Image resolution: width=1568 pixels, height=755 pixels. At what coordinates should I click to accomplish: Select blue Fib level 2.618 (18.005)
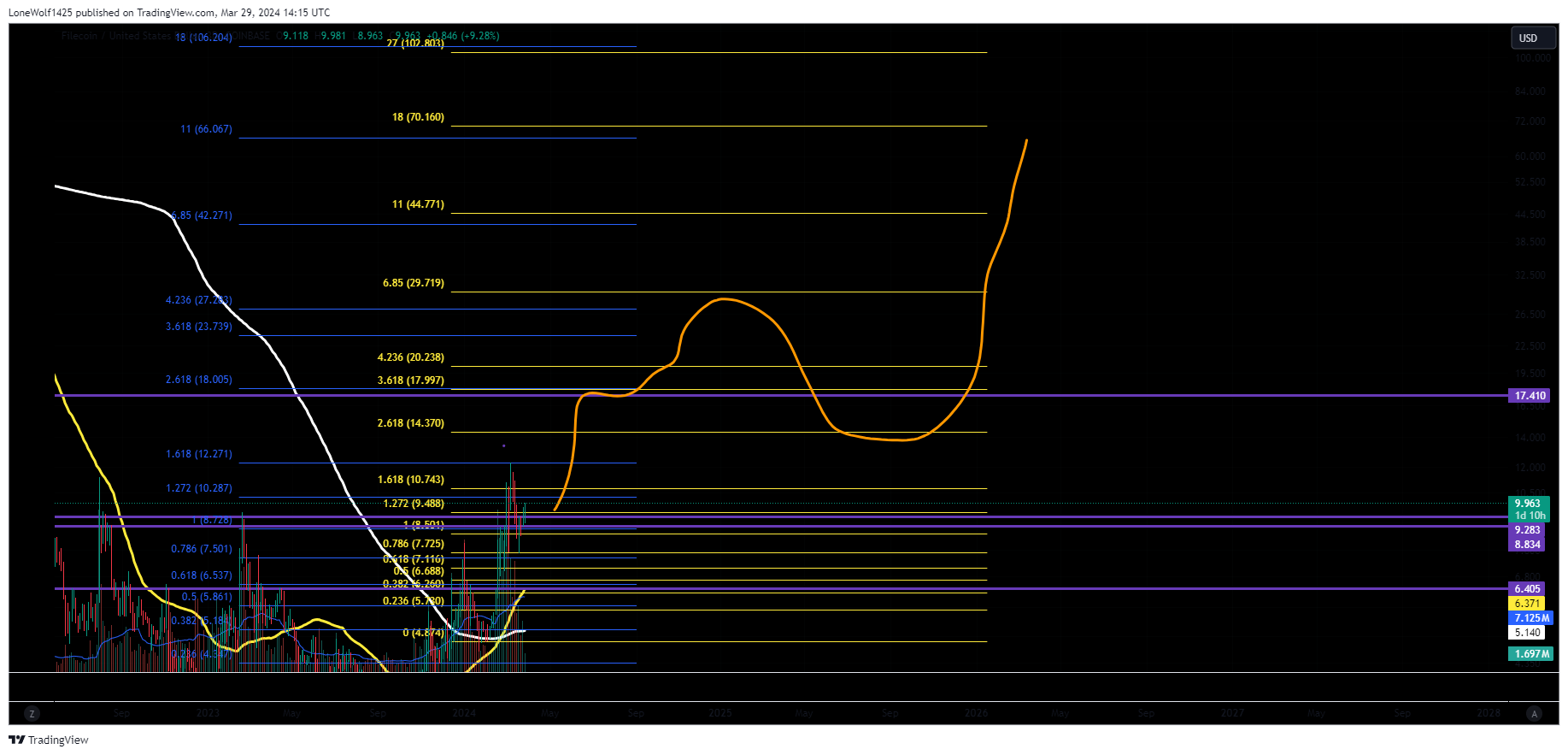pyautogui.click(x=199, y=380)
